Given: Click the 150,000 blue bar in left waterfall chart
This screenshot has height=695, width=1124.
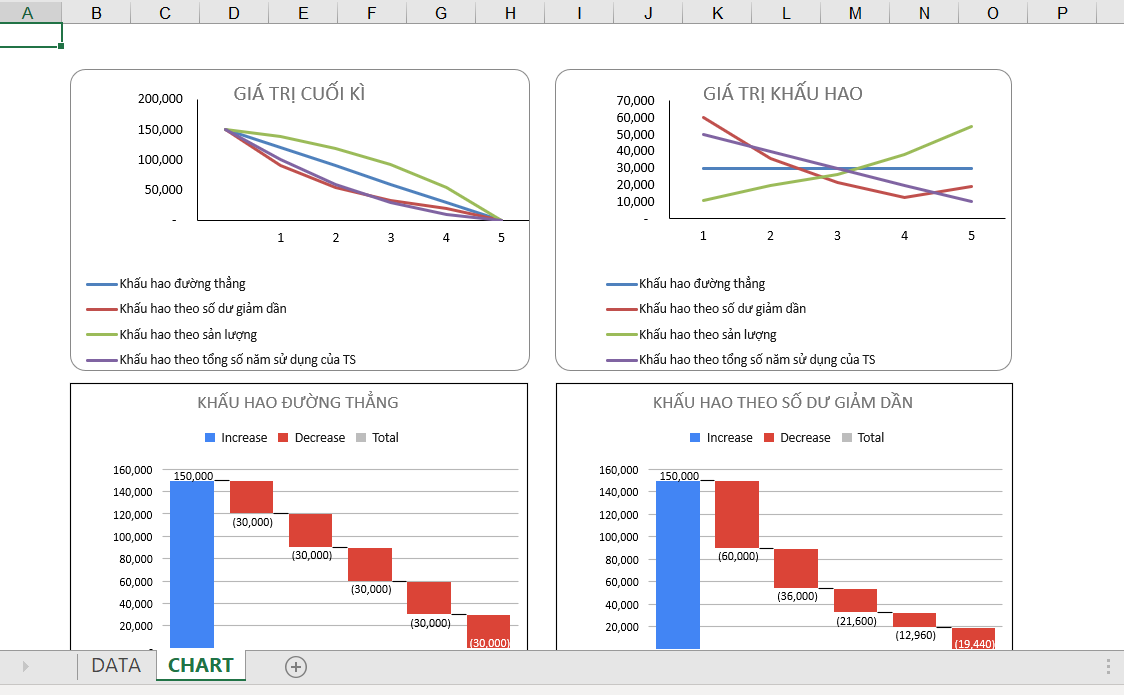Looking at the screenshot, I should (x=192, y=565).
